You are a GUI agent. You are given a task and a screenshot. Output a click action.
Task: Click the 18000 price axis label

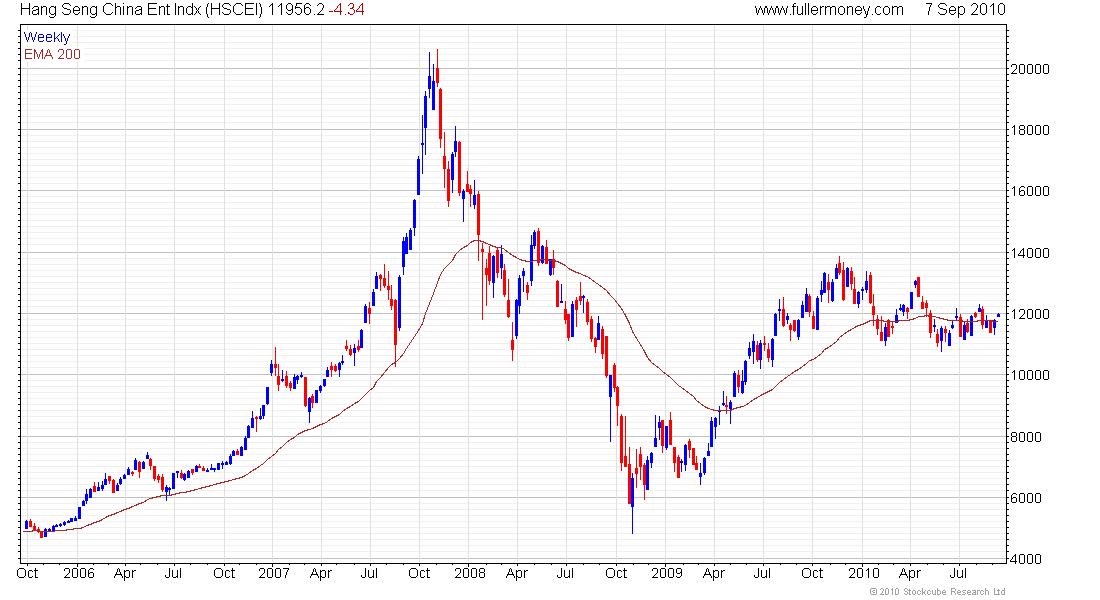[x=1029, y=131]
